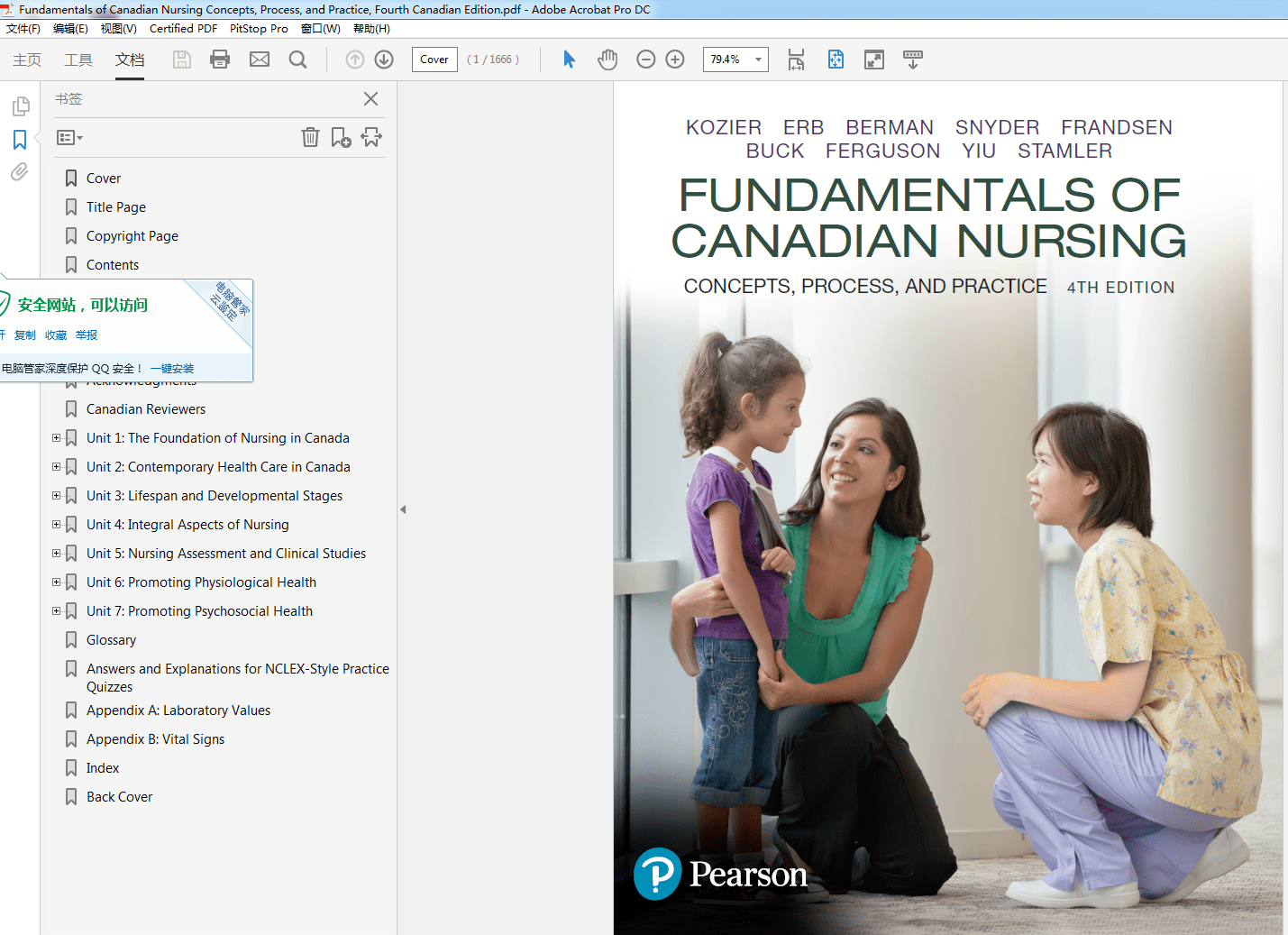This screenshot has height=935, width=1288.
Task: Add a new bookmark icon
Action: (x=341, y=137)
